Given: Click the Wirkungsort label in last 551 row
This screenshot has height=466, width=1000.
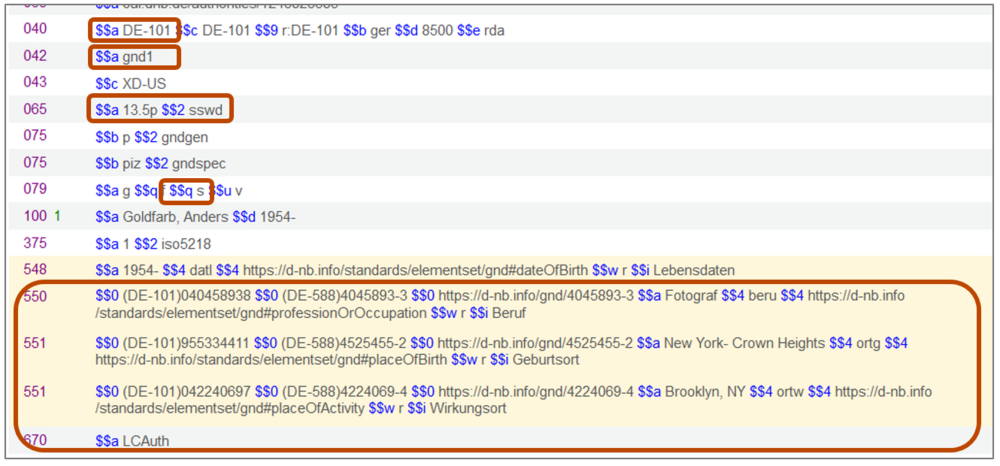Looking at the screenshot, I should coord(468,409).
